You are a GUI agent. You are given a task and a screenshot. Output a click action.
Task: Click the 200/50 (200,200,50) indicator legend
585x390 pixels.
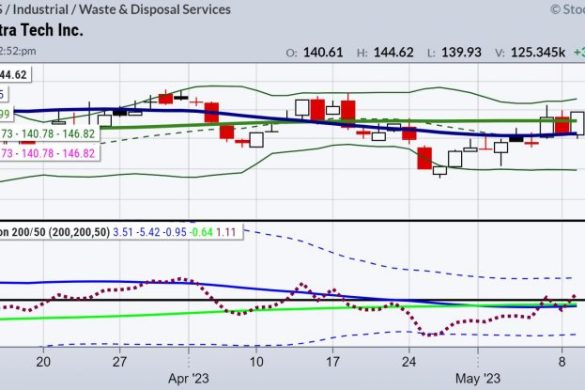(55, 232)
